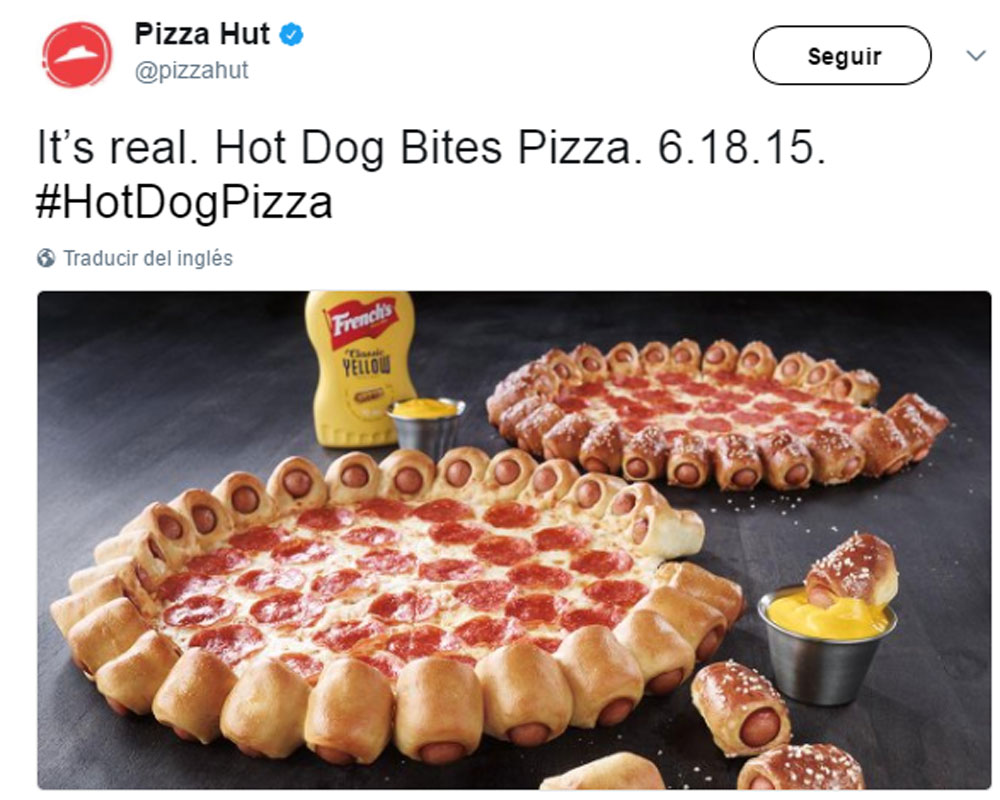Open the @pizzahut handle

(x=191, y=70)
